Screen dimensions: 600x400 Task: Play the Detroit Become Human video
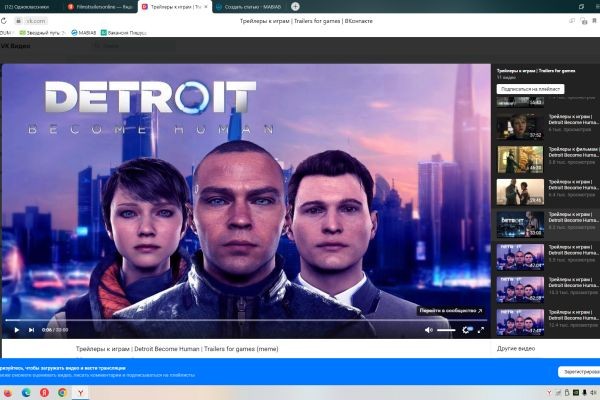coord(16,330)
